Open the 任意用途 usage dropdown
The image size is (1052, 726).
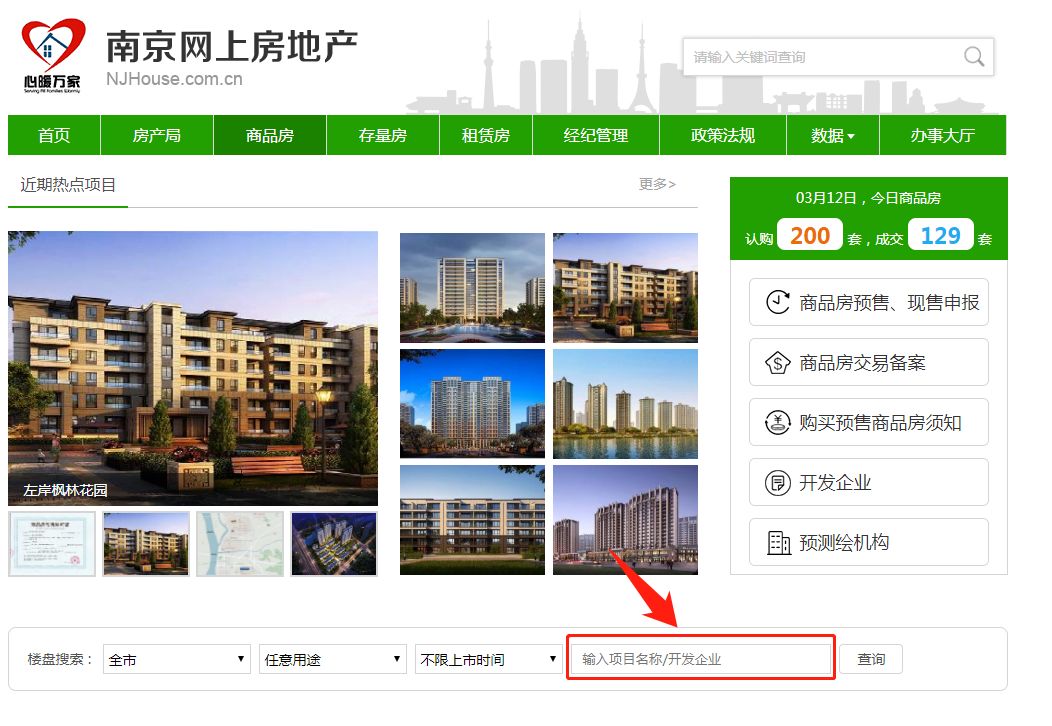333,660
